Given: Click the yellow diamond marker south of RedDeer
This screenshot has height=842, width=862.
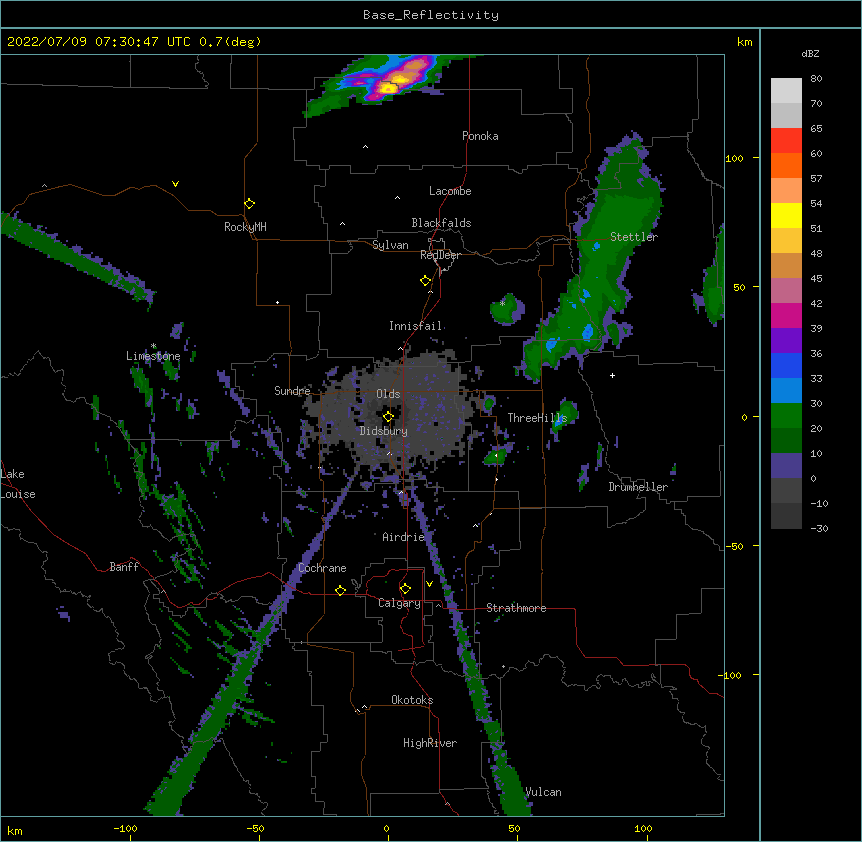Looking at the screenshot, I should click(x=426, y=281).
